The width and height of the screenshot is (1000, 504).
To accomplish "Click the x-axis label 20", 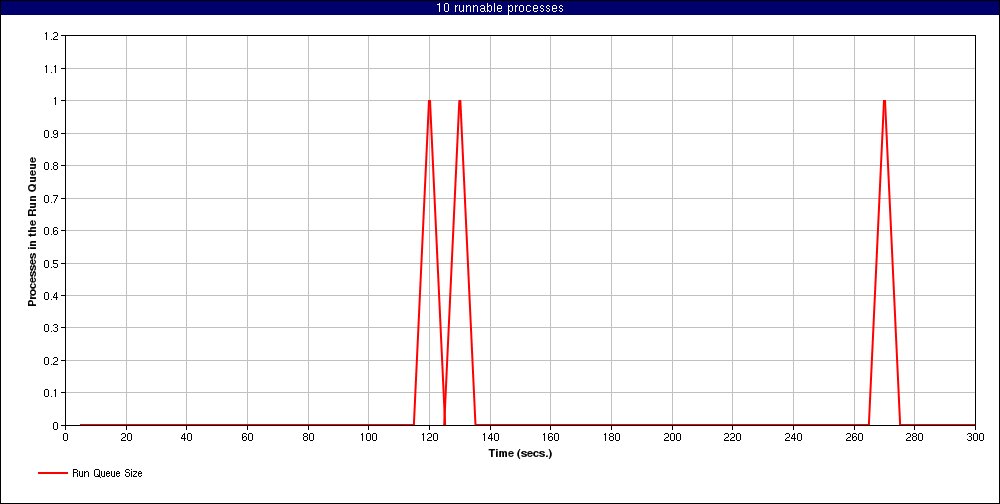I will point(126,437).
